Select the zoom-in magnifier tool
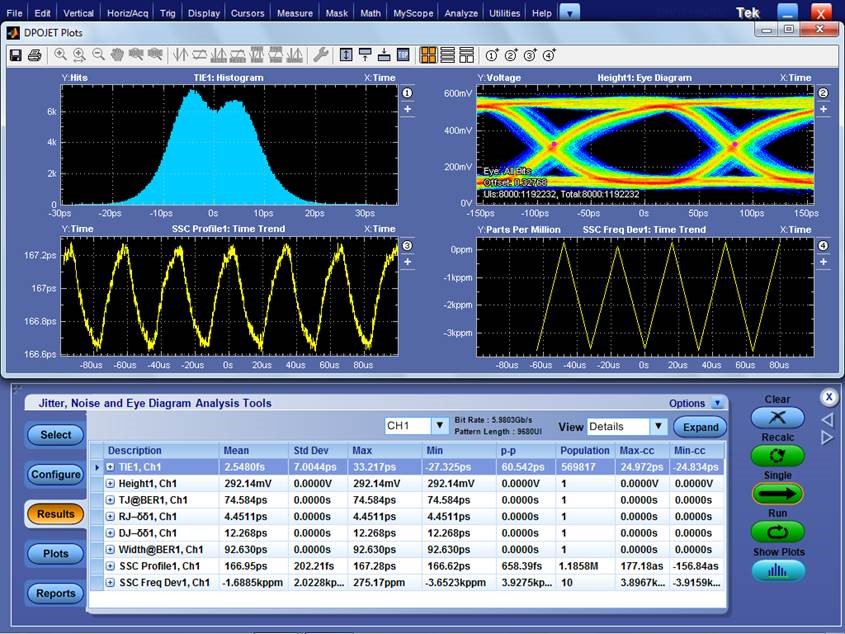Screen dimensions: 845x634 61,55
